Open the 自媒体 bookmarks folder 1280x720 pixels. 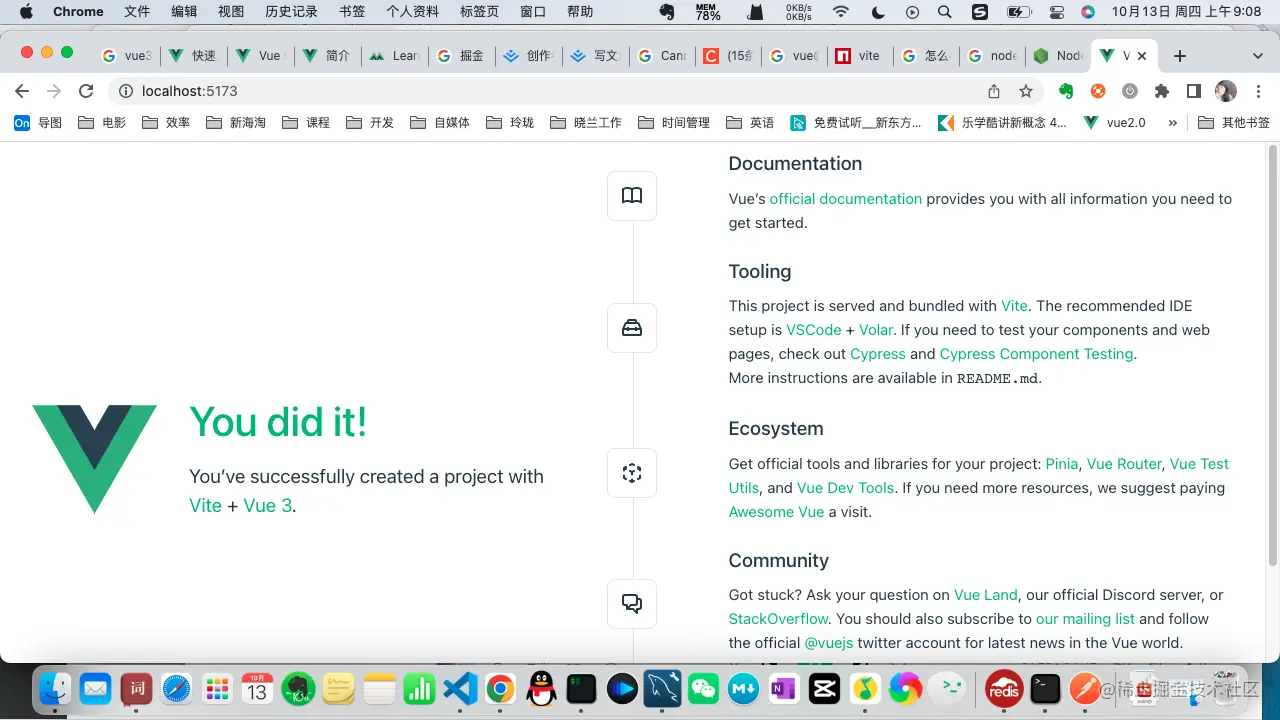click(x=440, y=123)
